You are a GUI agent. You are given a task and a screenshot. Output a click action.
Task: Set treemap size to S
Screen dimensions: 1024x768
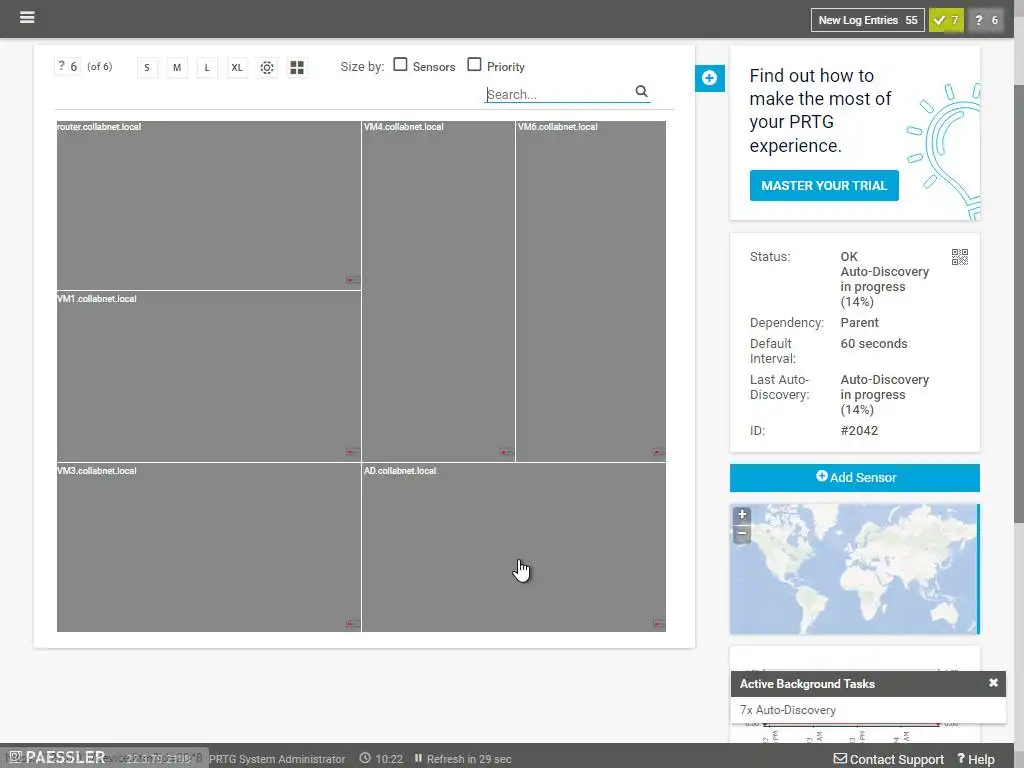[147, 67]
